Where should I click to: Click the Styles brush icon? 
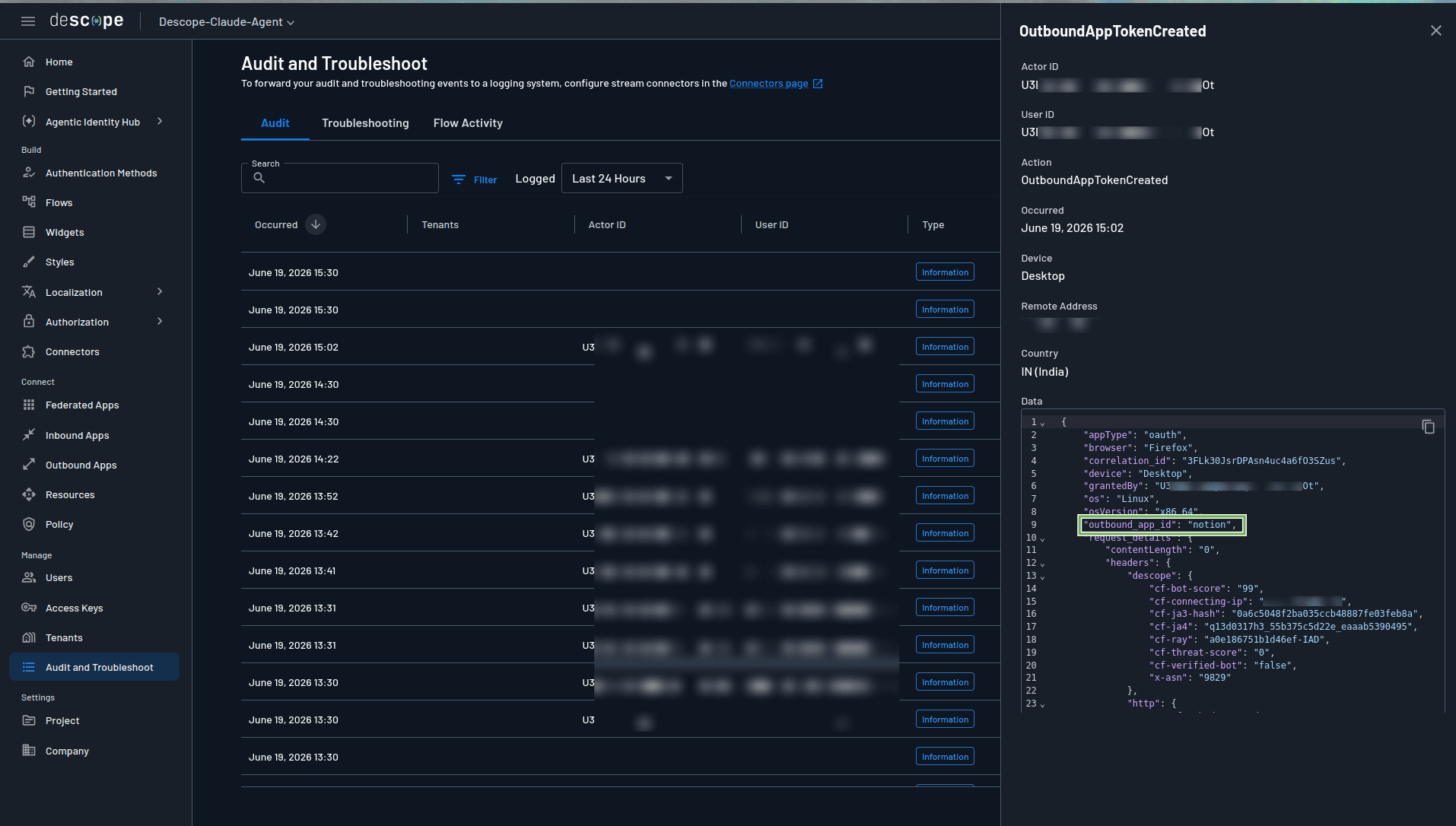[x=29, y=262]
